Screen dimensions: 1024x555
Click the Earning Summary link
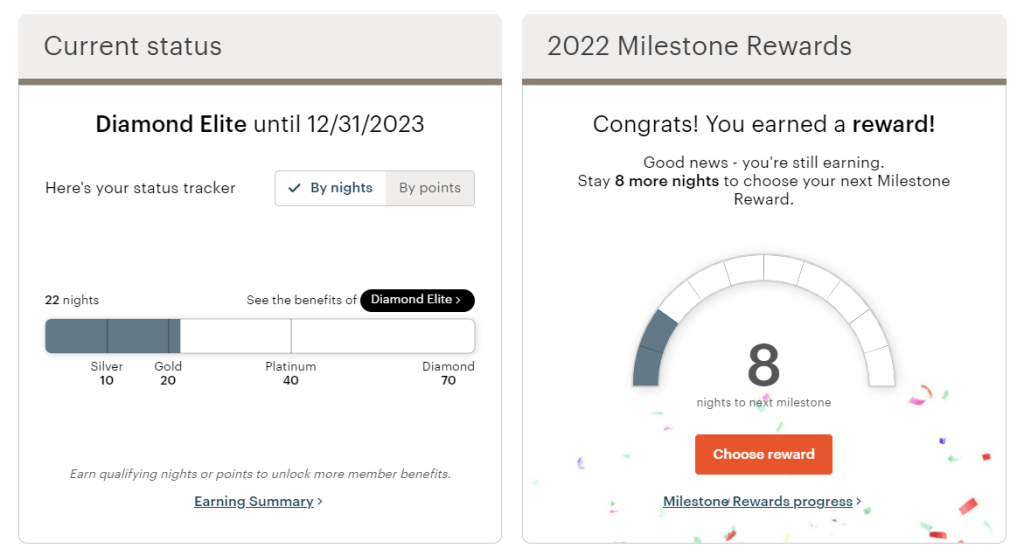pos(253,501)
